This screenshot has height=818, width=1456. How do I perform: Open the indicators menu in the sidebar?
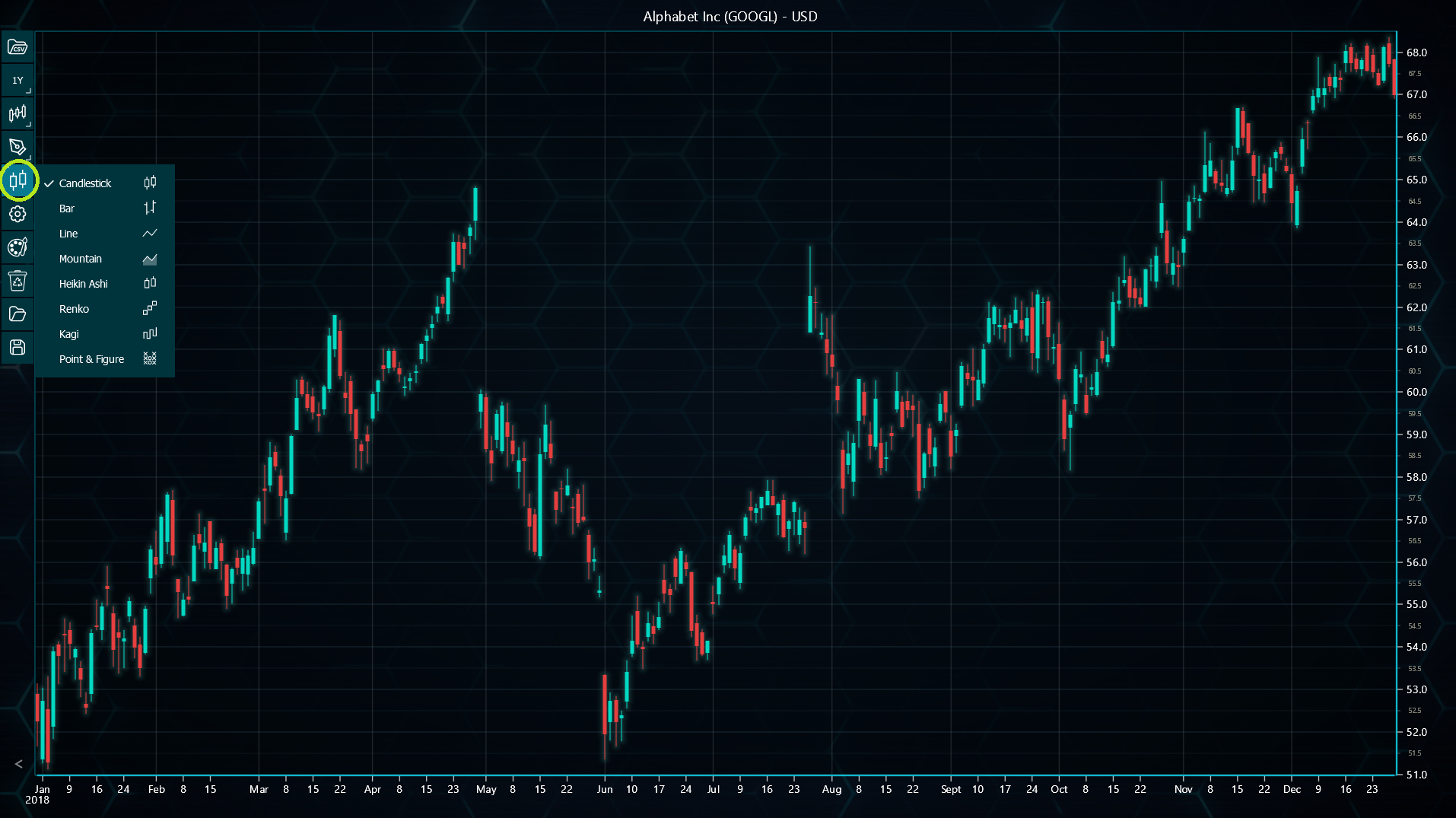(x=17, y=113)
